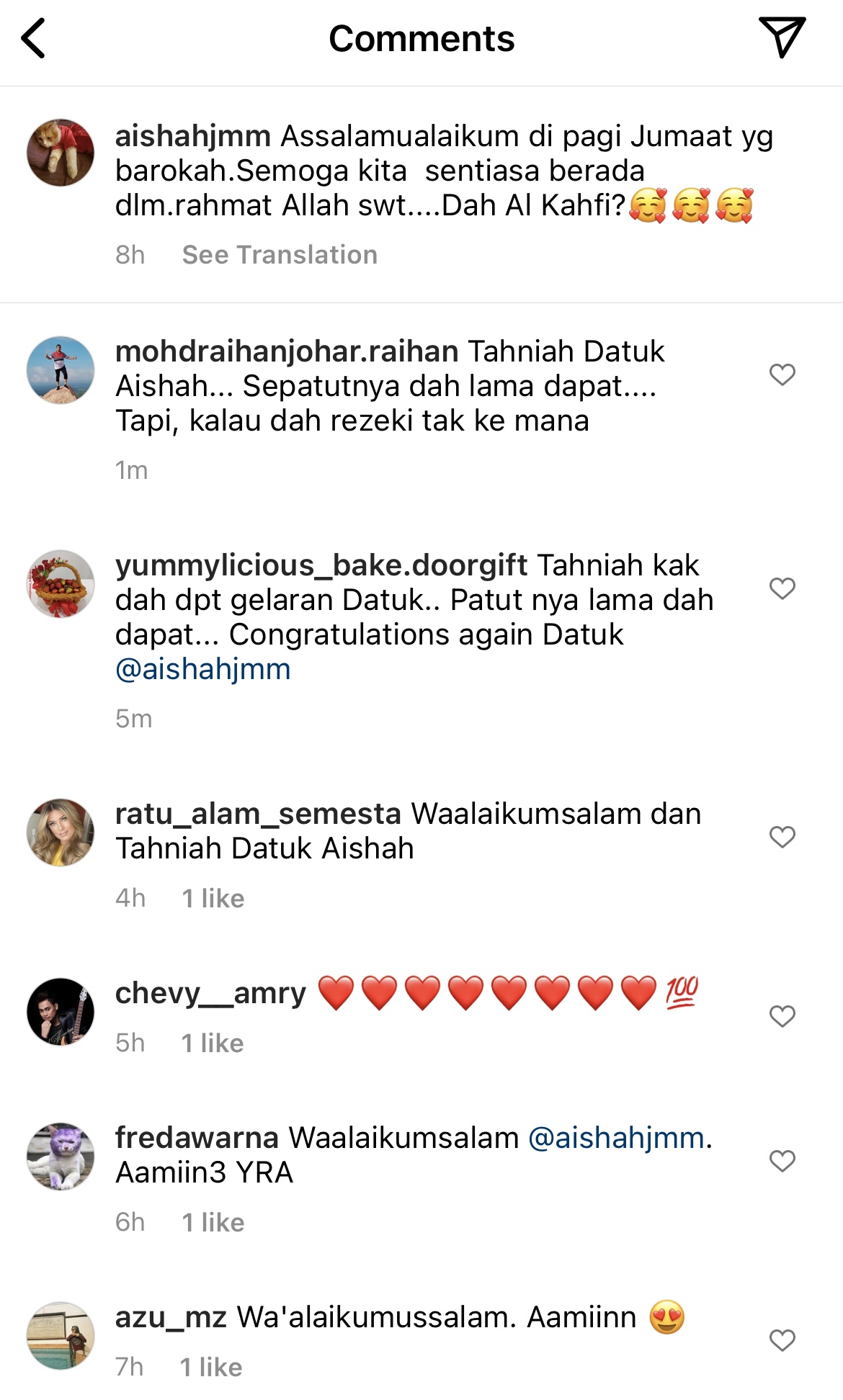Like ratu_alam_semesta's comment with the heart
The height and width of the screenshot is (1400, 843).
[782, 837]
